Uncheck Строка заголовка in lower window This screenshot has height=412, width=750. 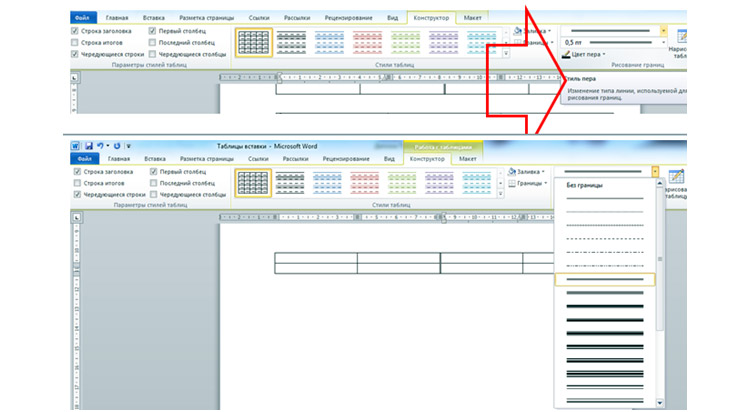click(x=77, y=171)
